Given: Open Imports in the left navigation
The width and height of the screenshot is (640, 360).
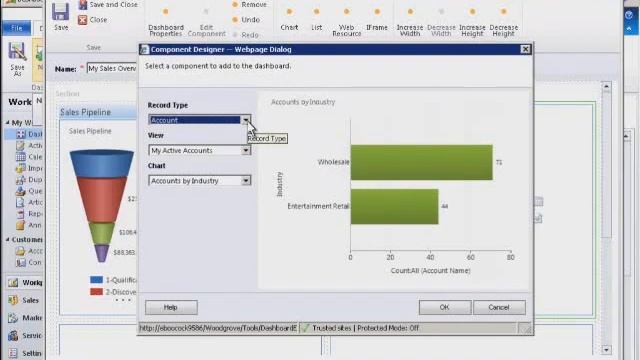Looking at the screenshot, I should 29,168.
